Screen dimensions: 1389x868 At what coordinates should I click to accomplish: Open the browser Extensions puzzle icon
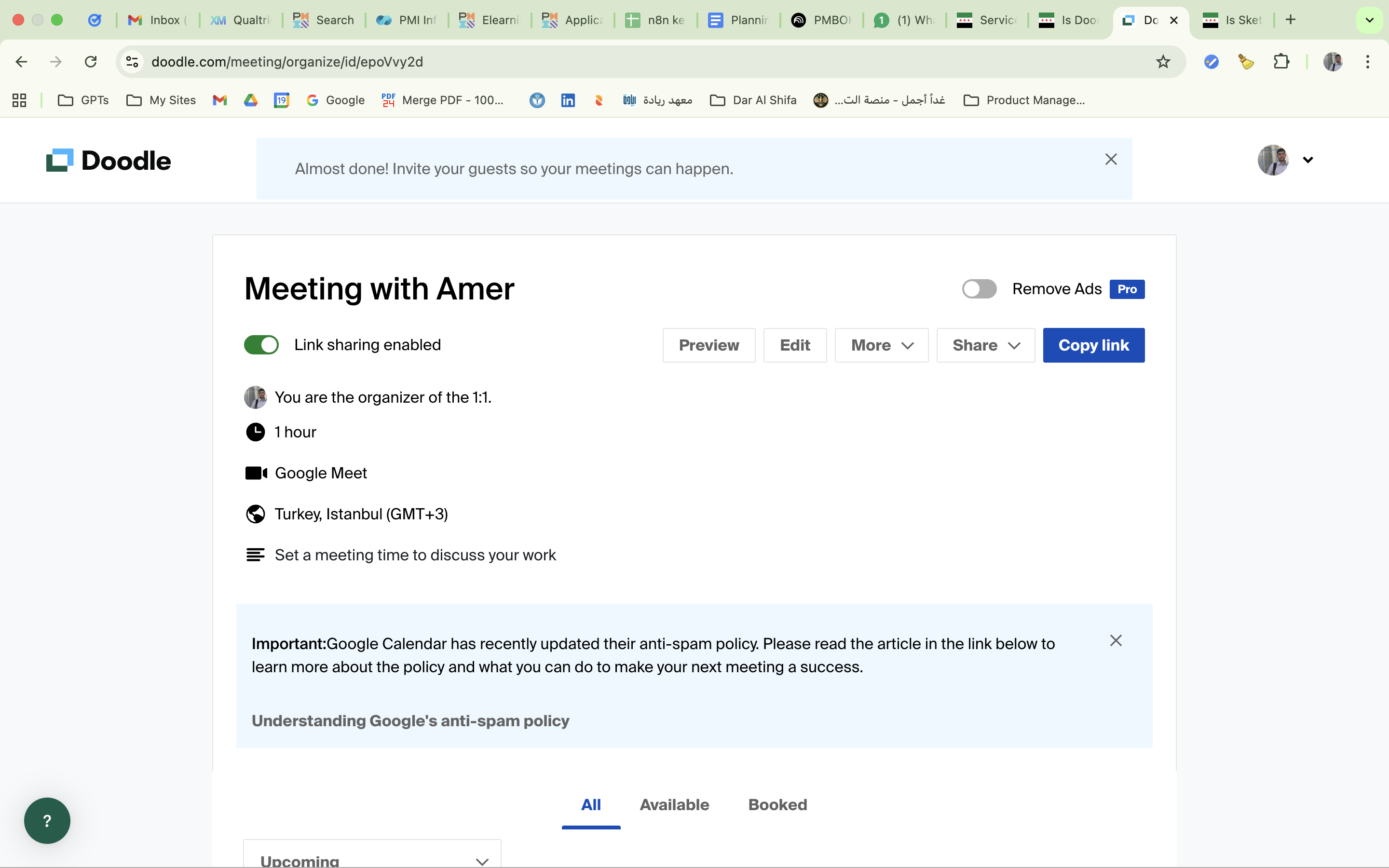(1281, 61)
